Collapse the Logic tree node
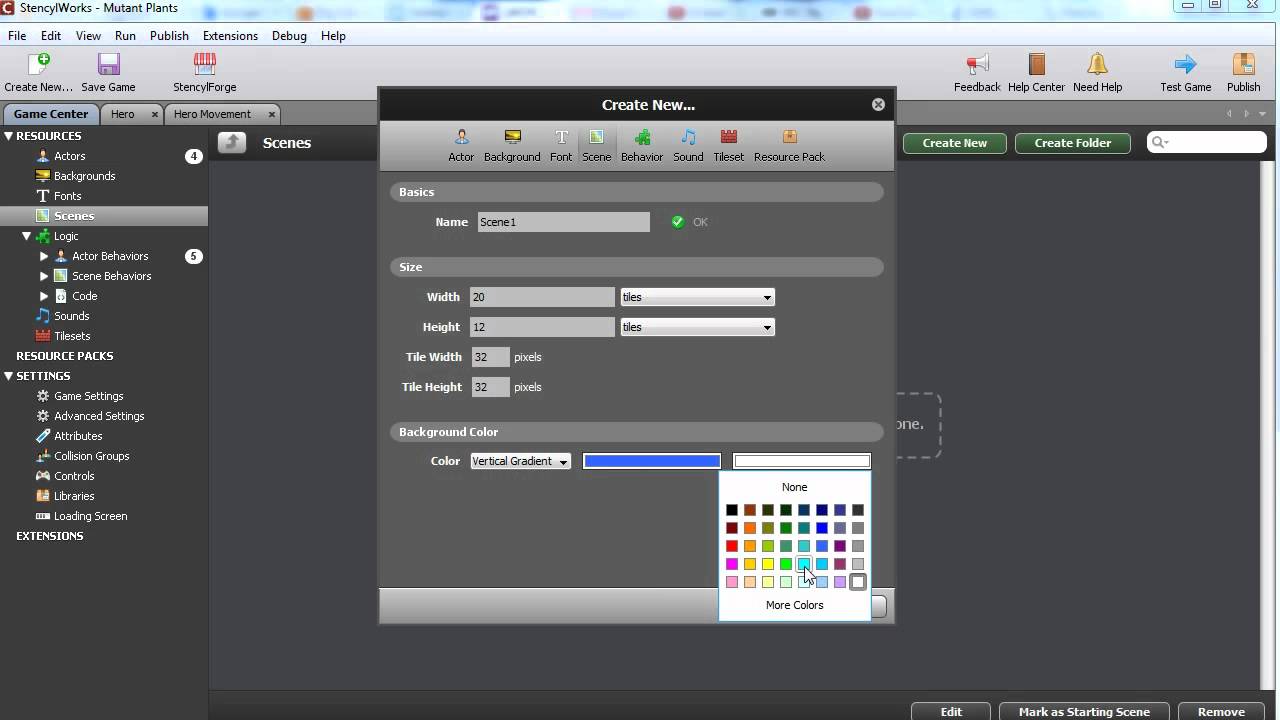This screenshot has width=1280, height=720. [27, 236]
